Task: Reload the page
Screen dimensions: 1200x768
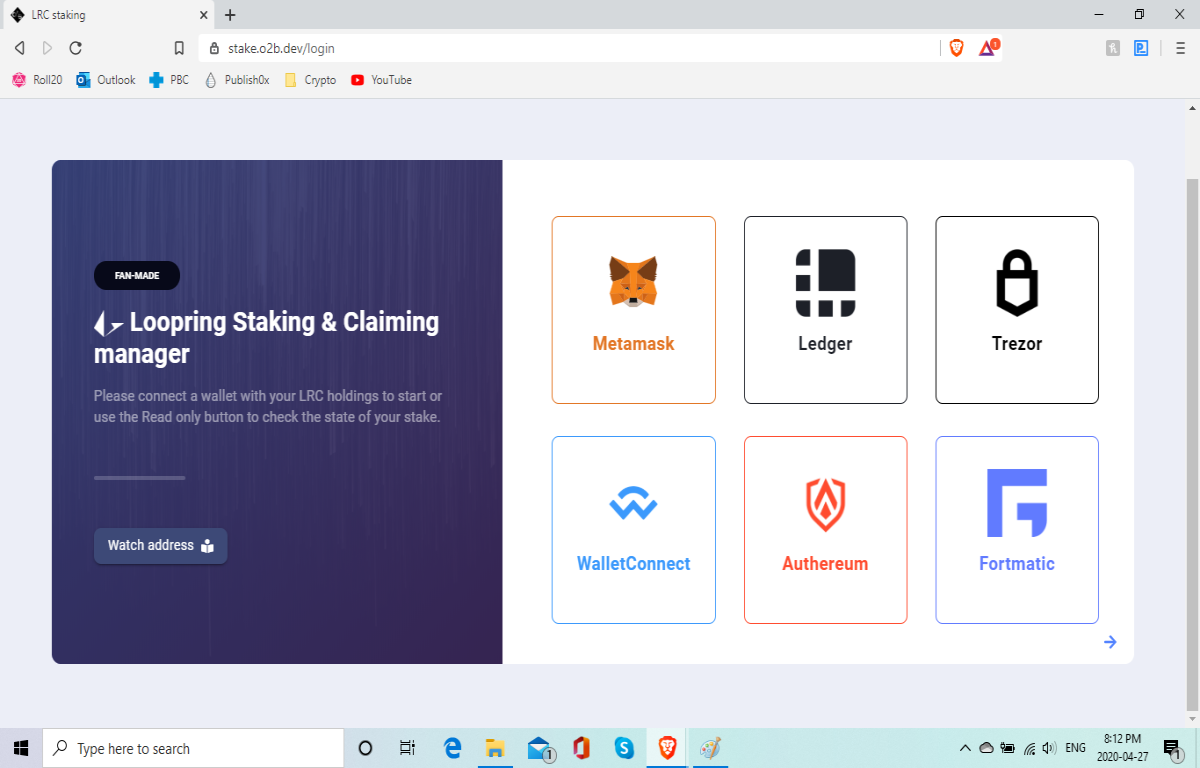Action: pos(76,48)
